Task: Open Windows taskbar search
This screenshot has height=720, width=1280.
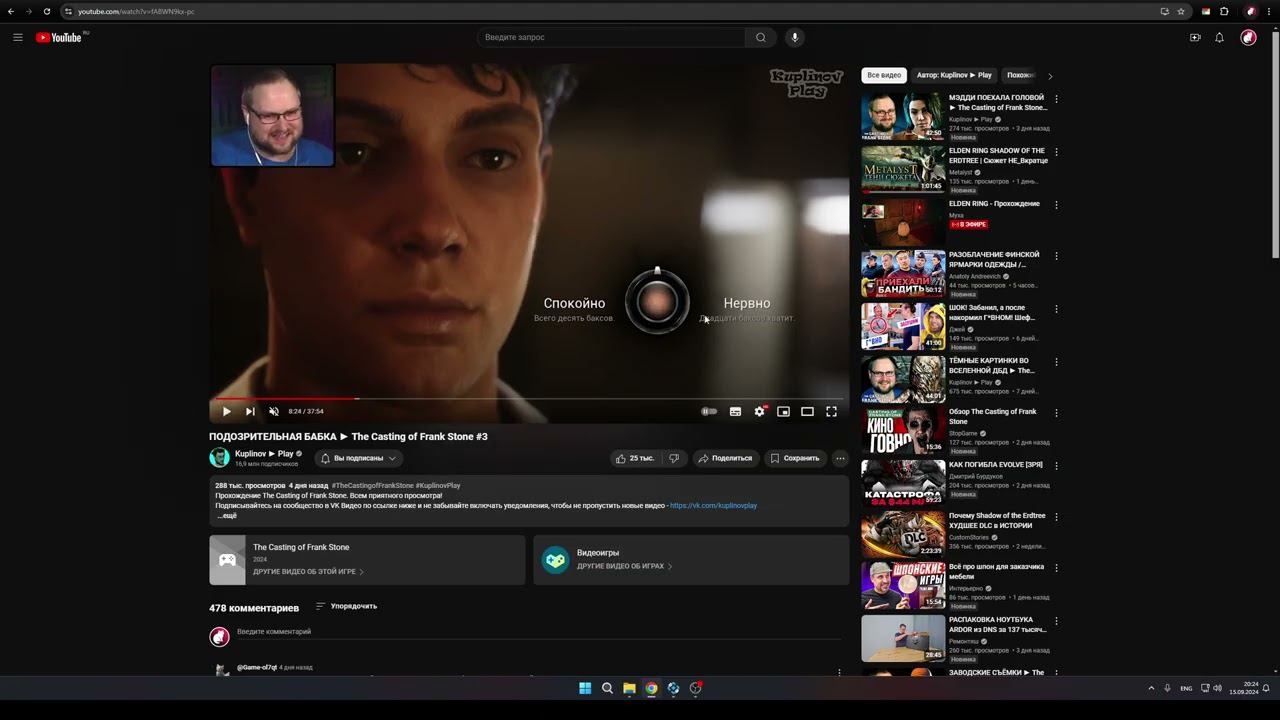Action: (607, 688)
